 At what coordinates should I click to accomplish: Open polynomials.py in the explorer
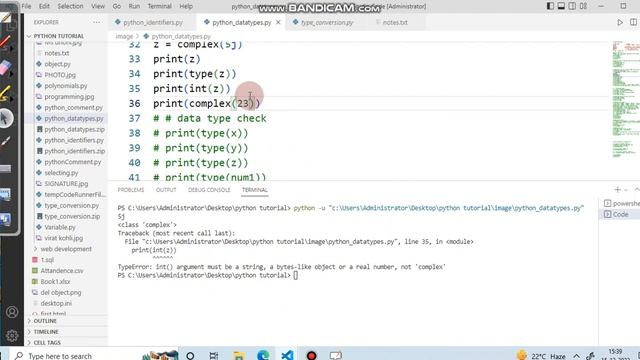pos(66,86)
